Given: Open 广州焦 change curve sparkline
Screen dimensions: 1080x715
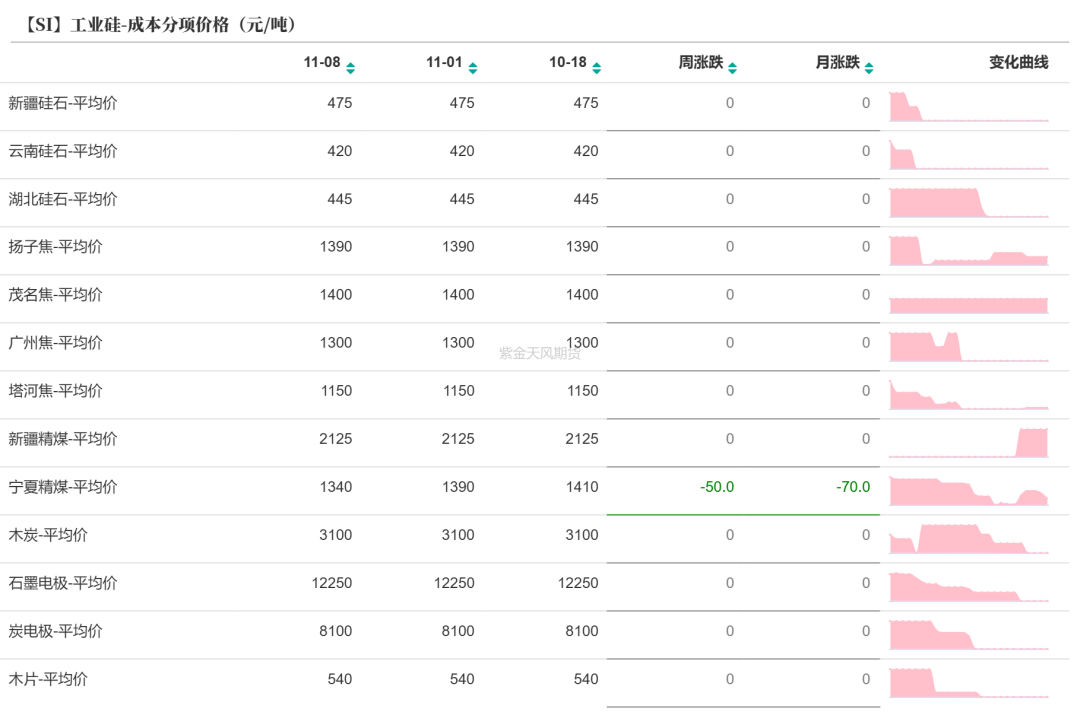Looking at the screenshot, I should coord(968,347).
